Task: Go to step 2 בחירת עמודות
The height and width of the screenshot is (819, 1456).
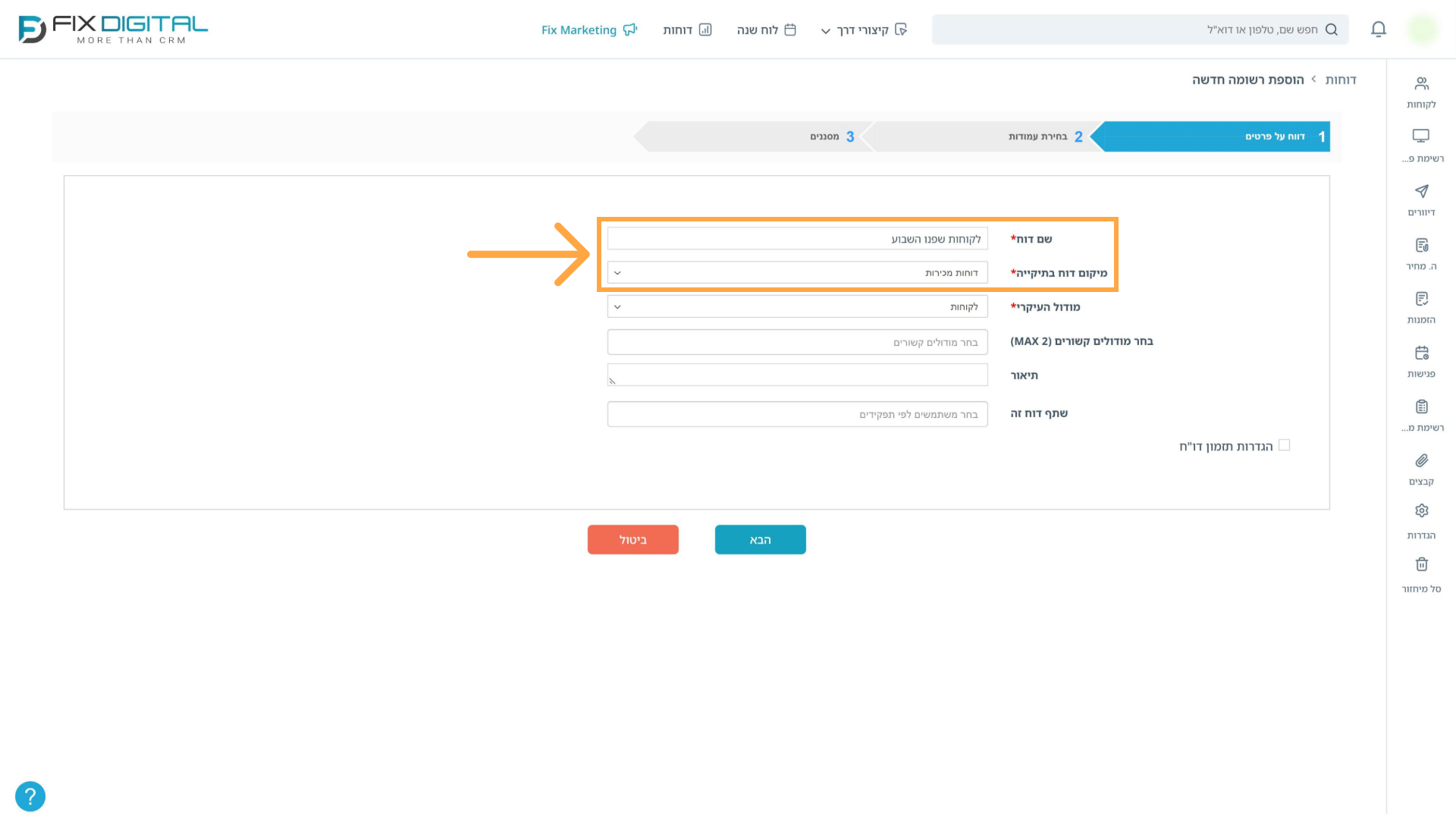Action: (x=983, y=136)
